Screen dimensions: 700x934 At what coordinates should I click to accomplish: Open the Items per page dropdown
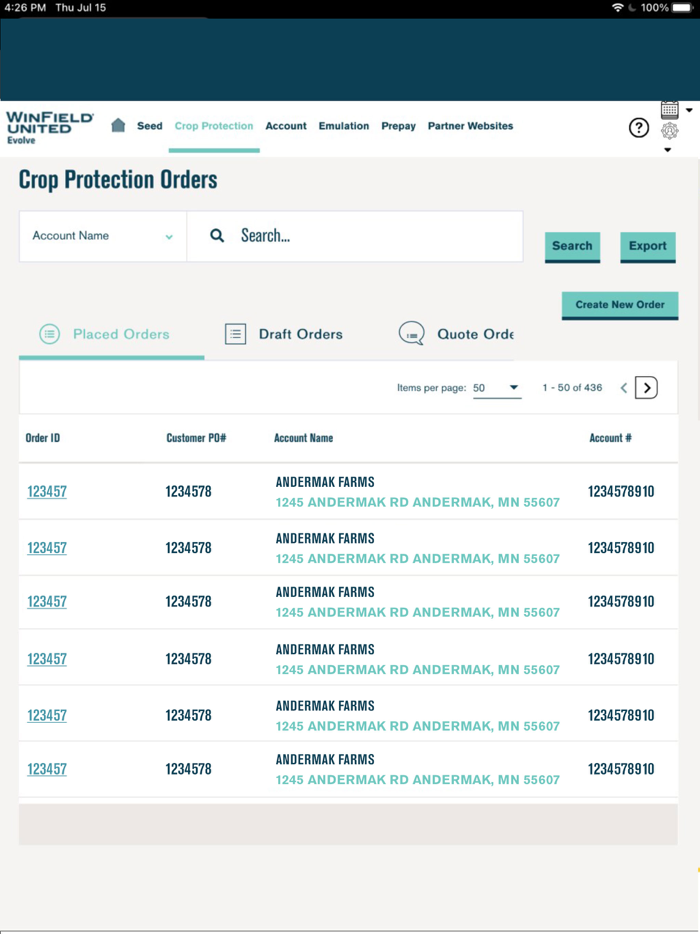tap(497, 388)
